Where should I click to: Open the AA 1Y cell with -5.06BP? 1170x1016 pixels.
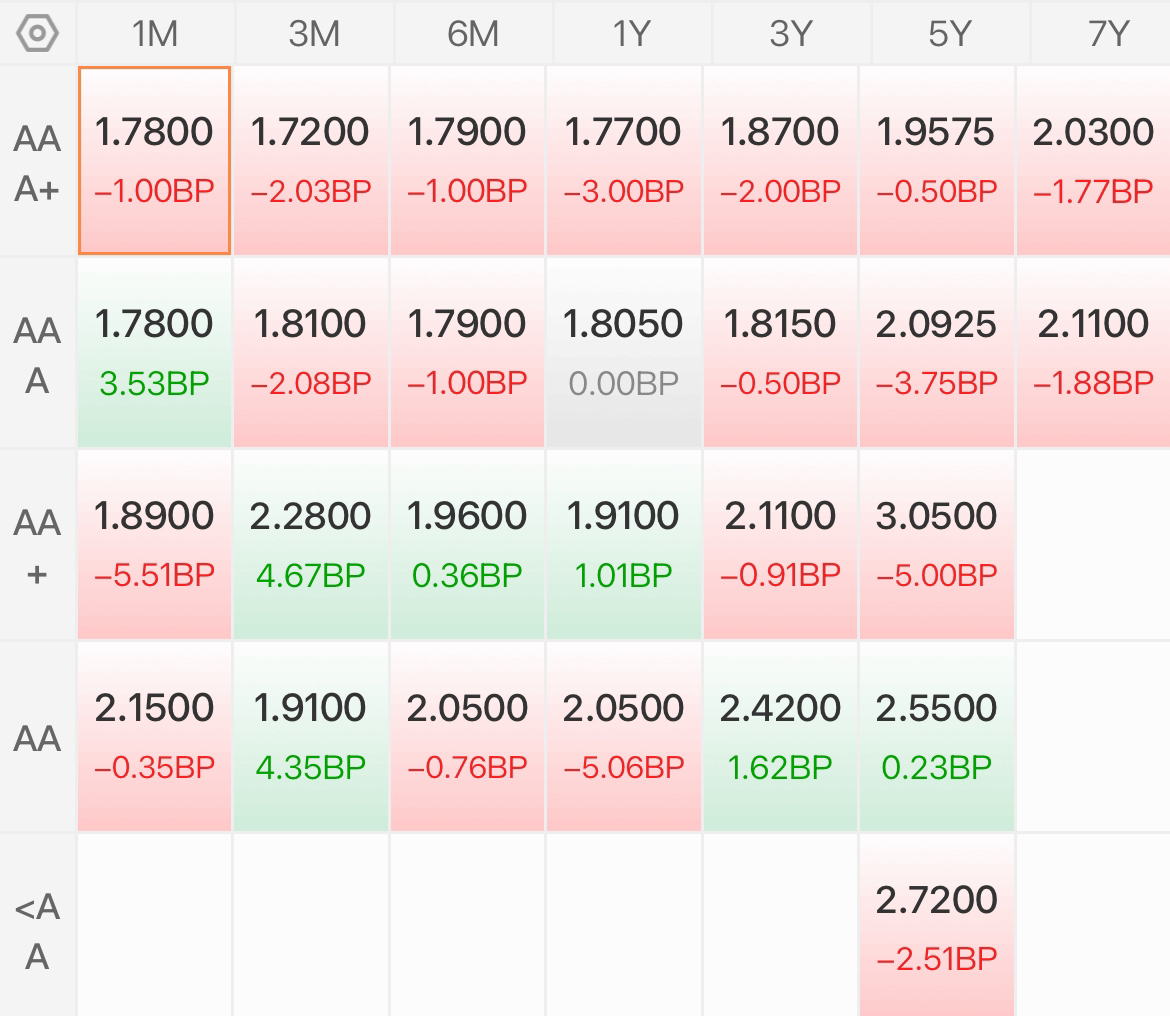click(624, 736)
